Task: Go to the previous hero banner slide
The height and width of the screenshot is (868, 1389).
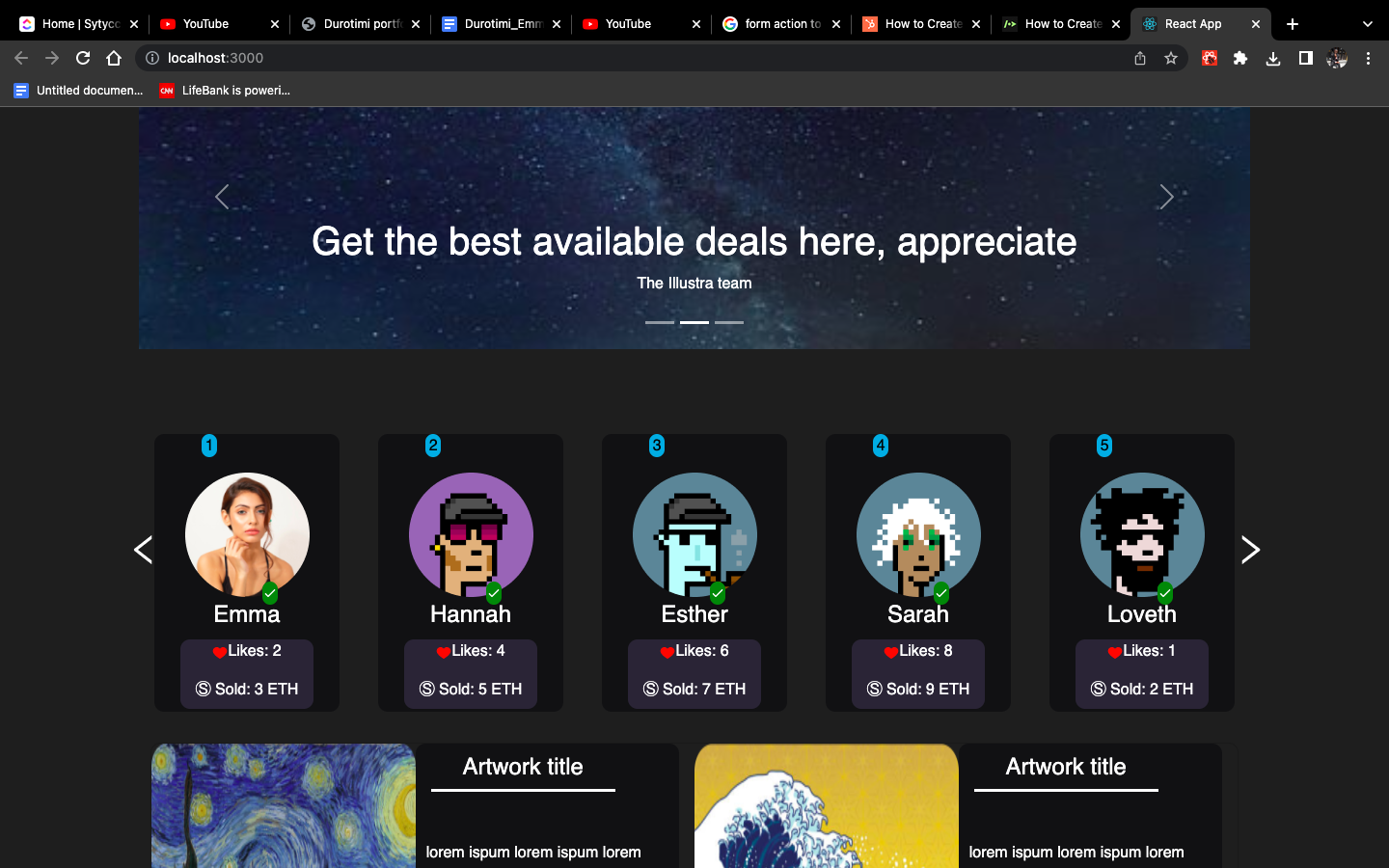Action: tap(222, 197)
